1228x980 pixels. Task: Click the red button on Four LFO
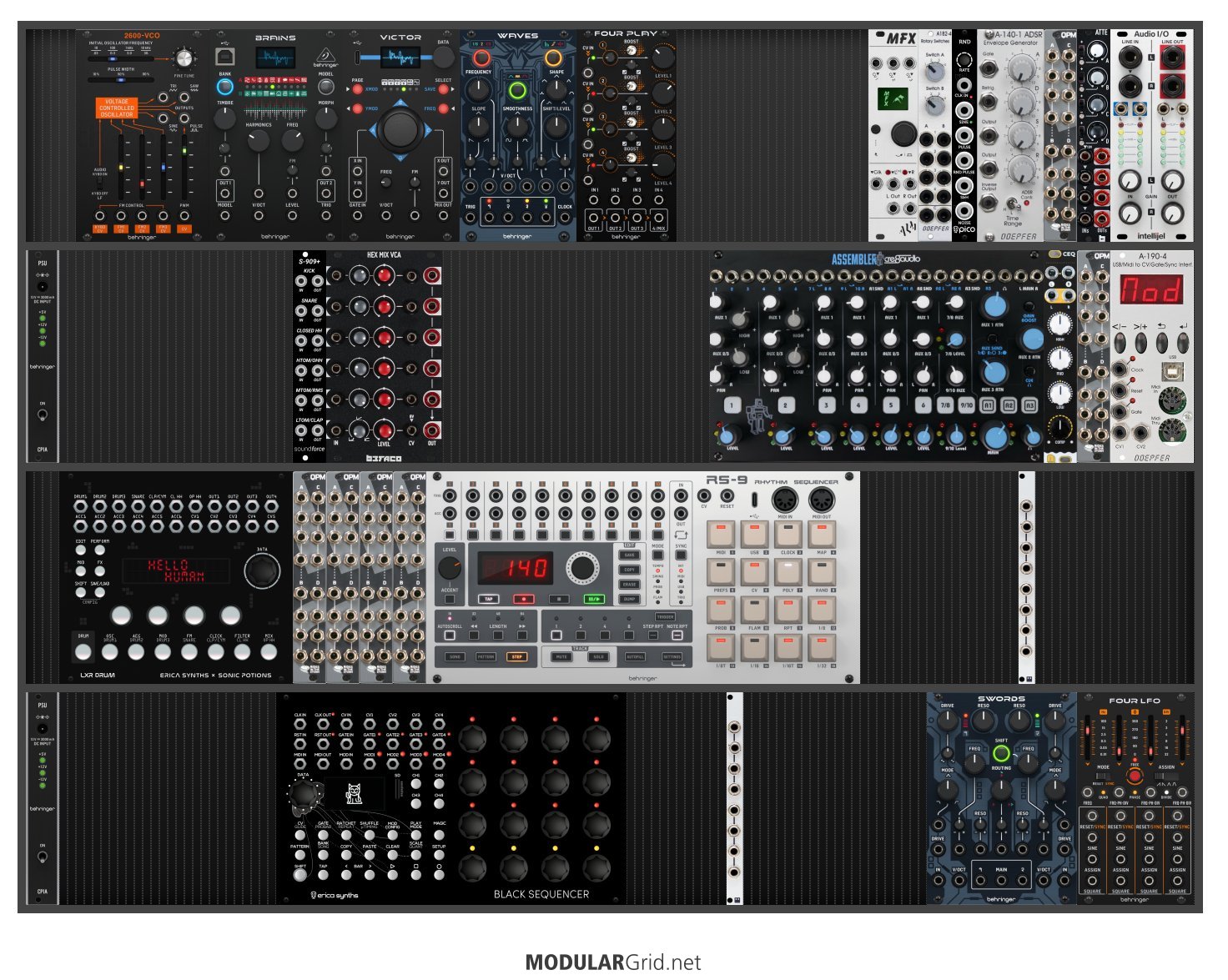coord(1134,776)
